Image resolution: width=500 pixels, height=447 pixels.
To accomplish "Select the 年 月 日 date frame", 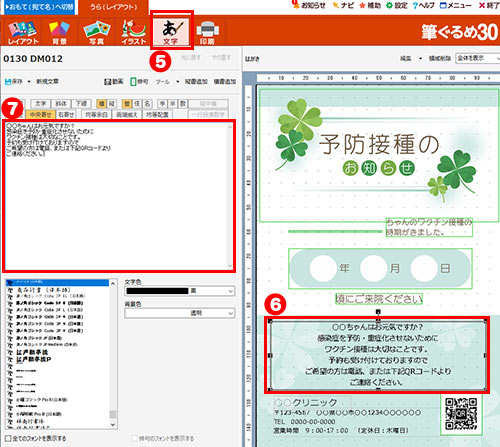I will tap(380, 268).
